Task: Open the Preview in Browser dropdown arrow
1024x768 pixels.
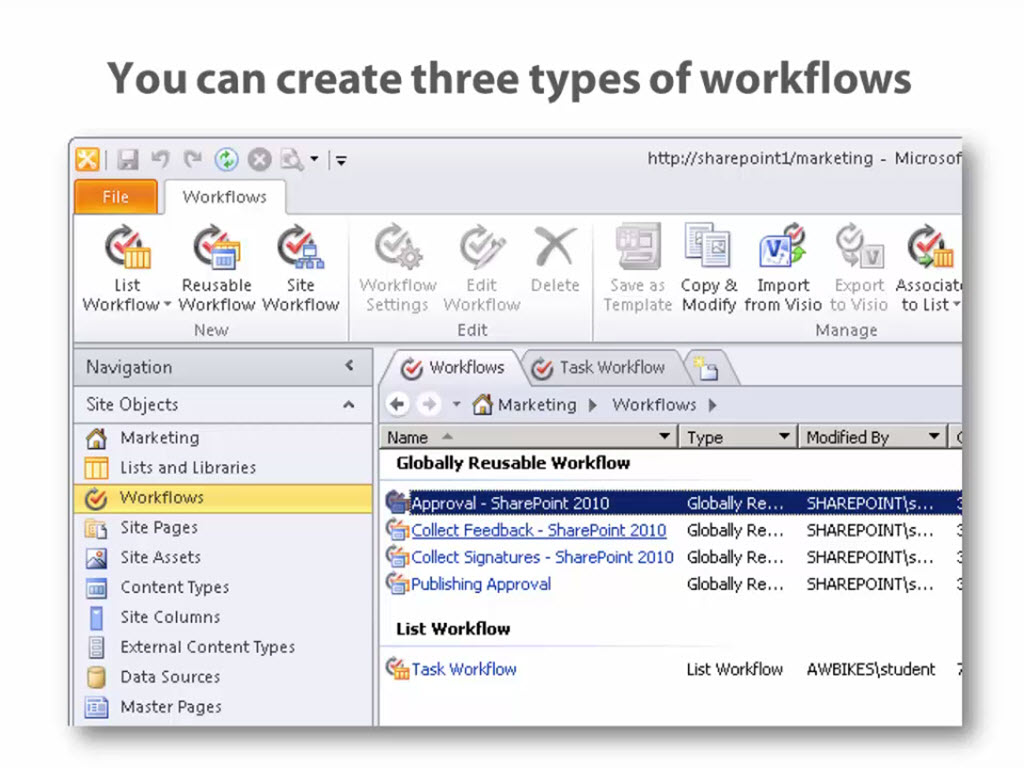Action: (x=314, y=159)
